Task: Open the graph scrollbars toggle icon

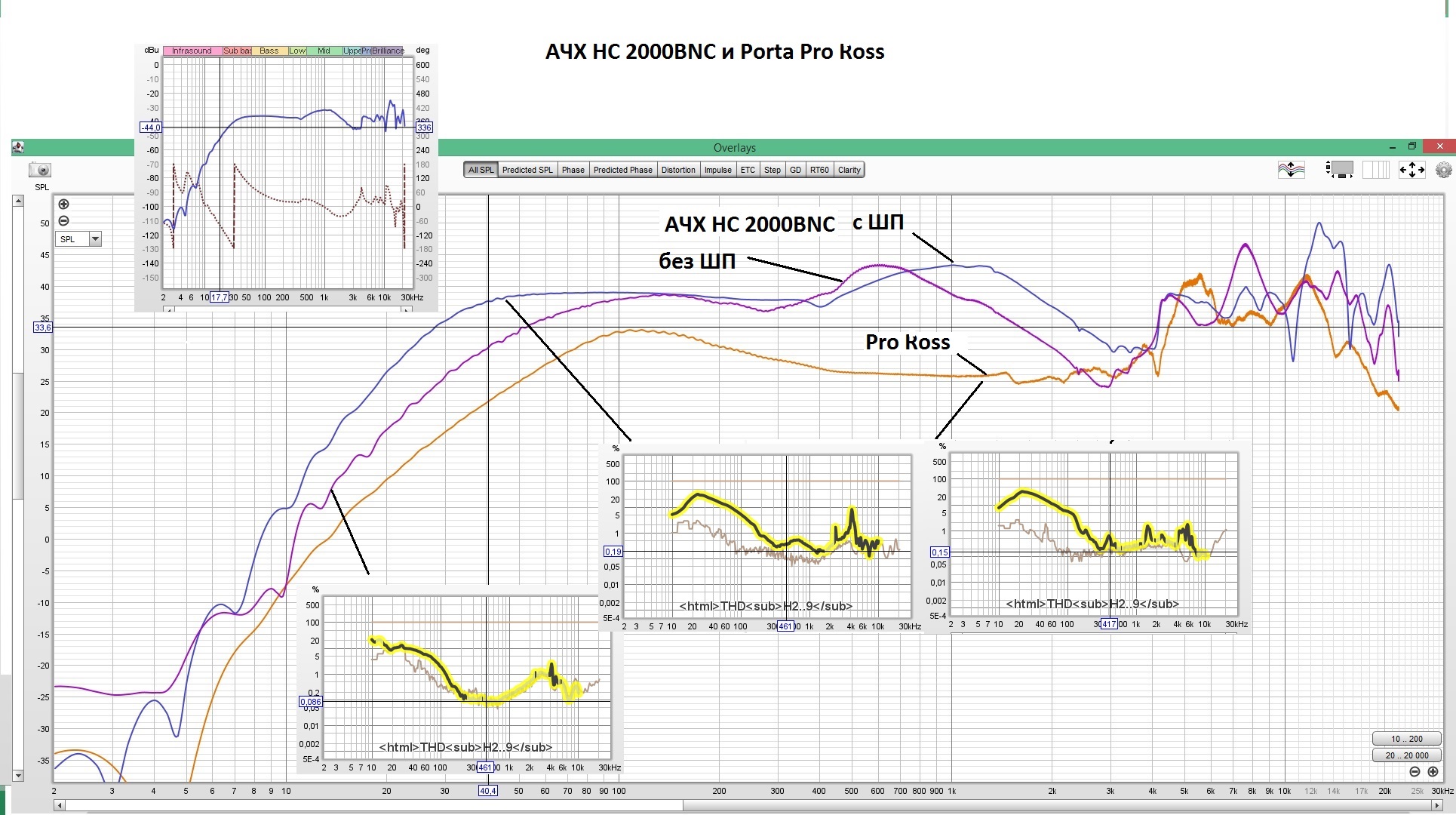Action: pyautogui.click(x=1339, y=170)
